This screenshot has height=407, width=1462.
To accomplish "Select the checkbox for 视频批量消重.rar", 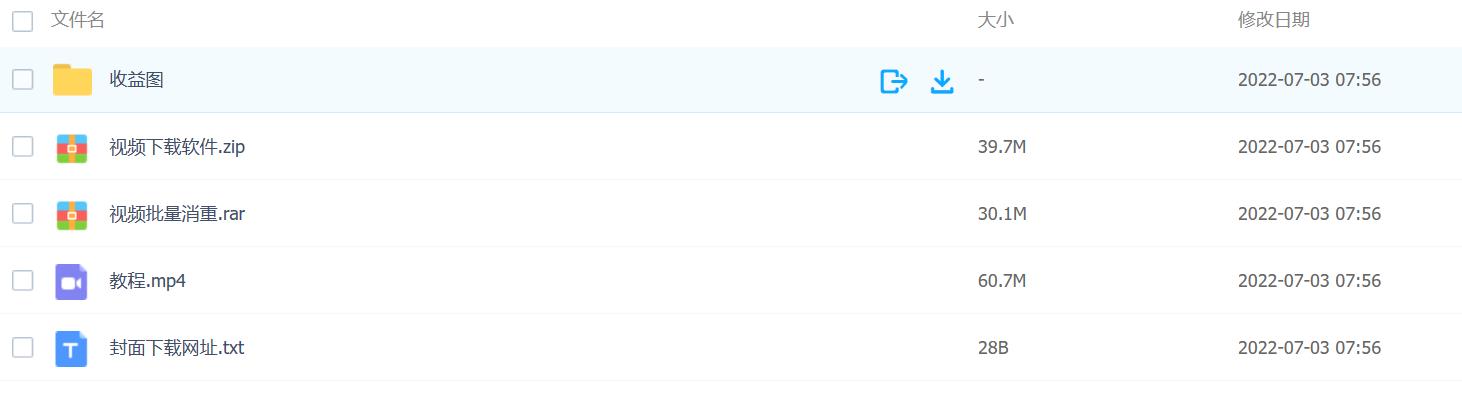I will pyautogui.click(x=22, y=214).
